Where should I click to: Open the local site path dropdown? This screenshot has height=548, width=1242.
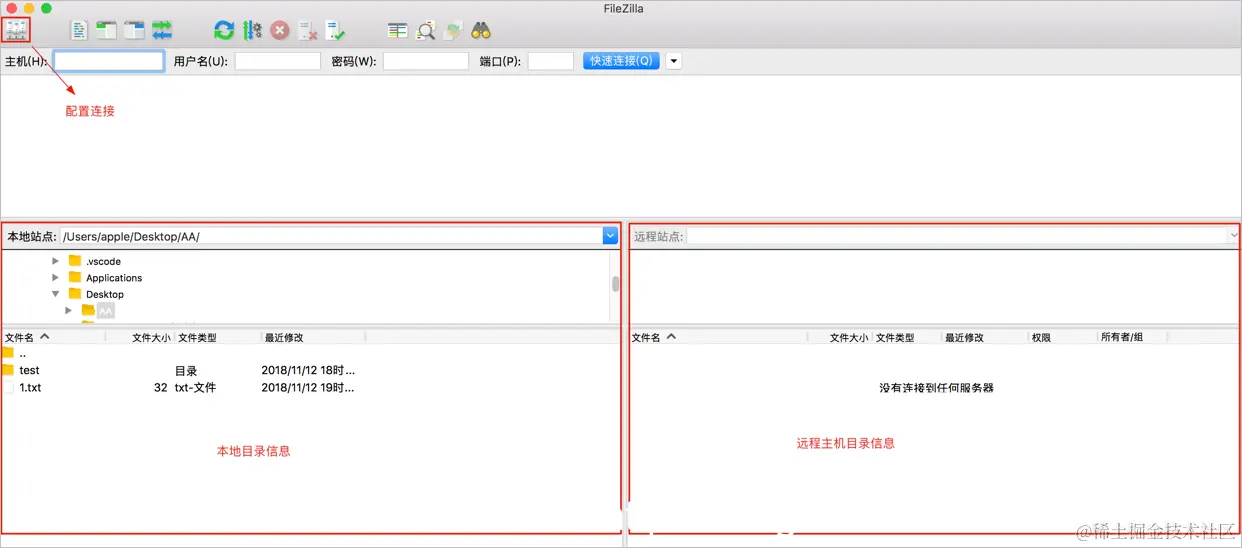pos(611,236)
